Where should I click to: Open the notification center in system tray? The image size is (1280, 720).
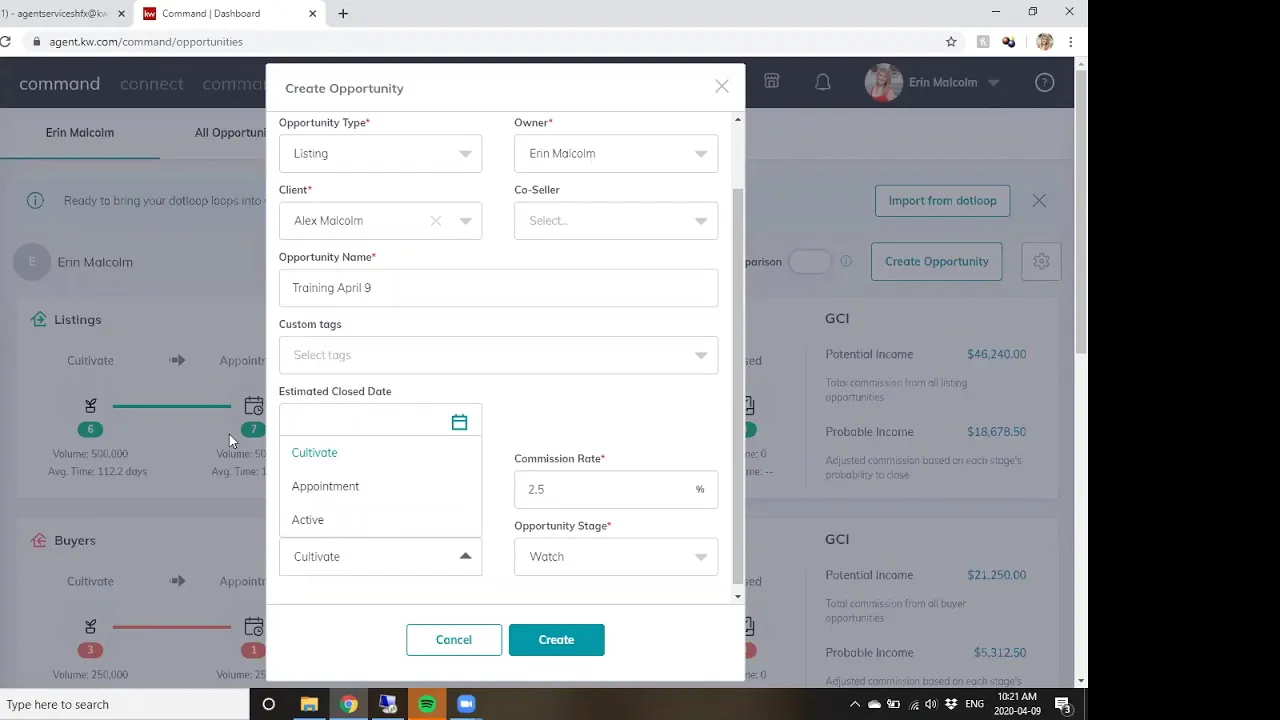tap(1064, 705)
